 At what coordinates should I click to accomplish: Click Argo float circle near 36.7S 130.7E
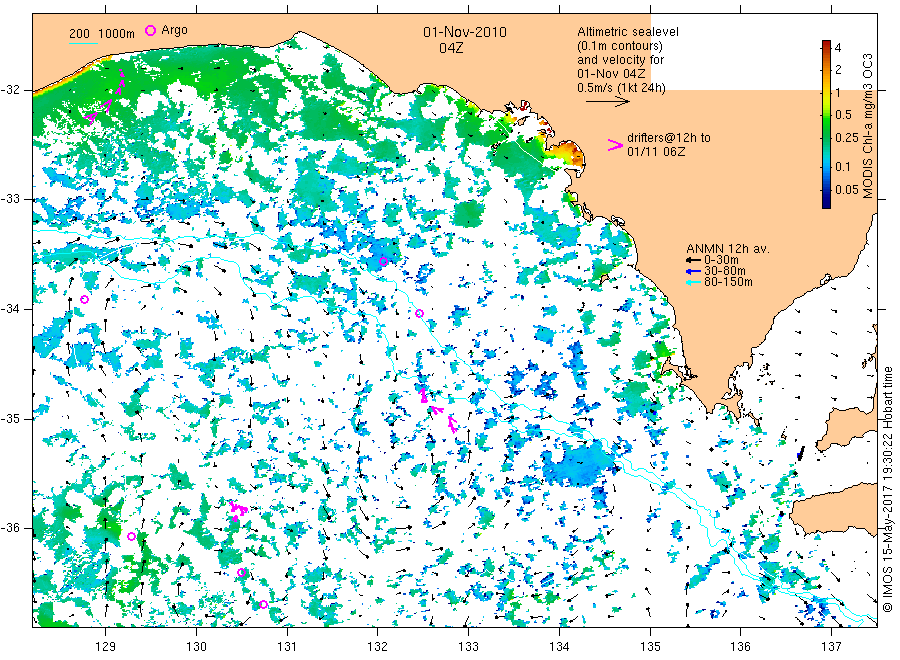[x=263, y=604]
